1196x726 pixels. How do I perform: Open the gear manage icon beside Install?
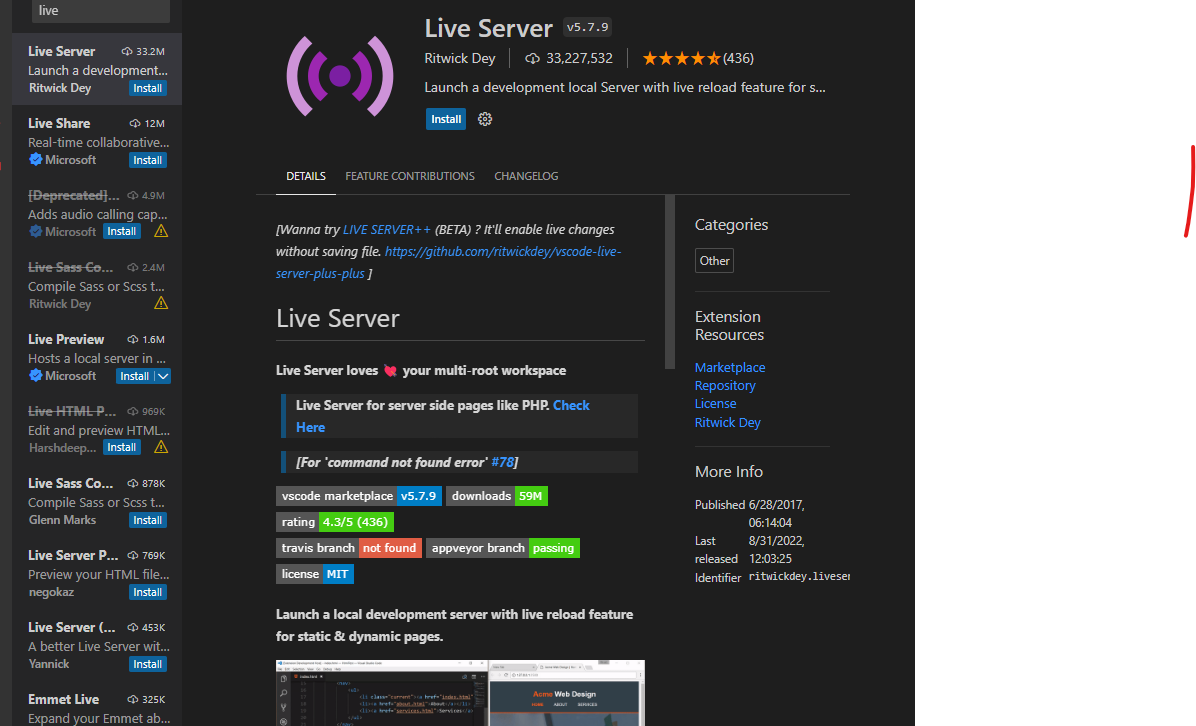pyautogui.click(x=484, y=119)
